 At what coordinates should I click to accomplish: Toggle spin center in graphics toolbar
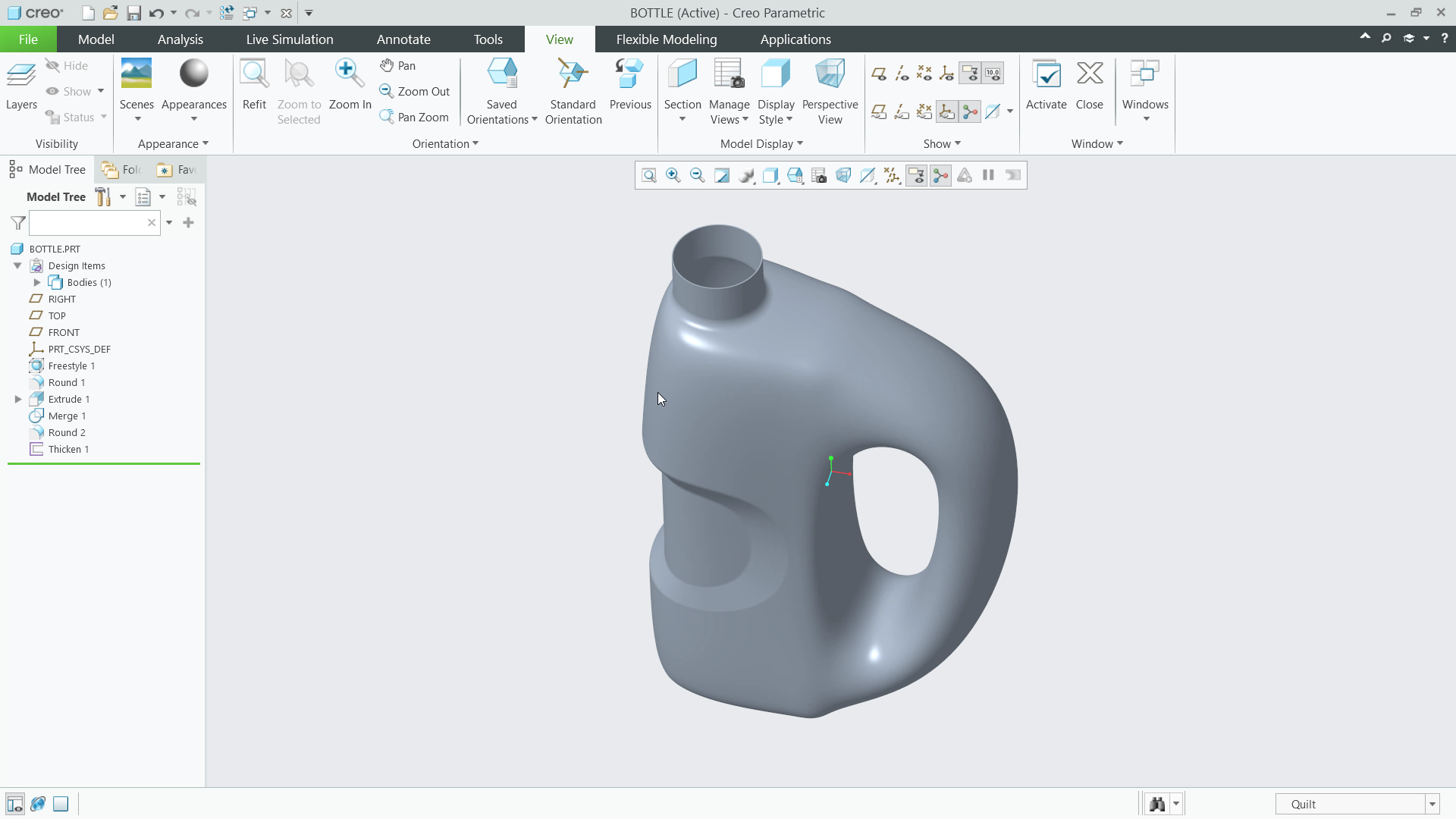pyautogui.click(x=940, y=176)
